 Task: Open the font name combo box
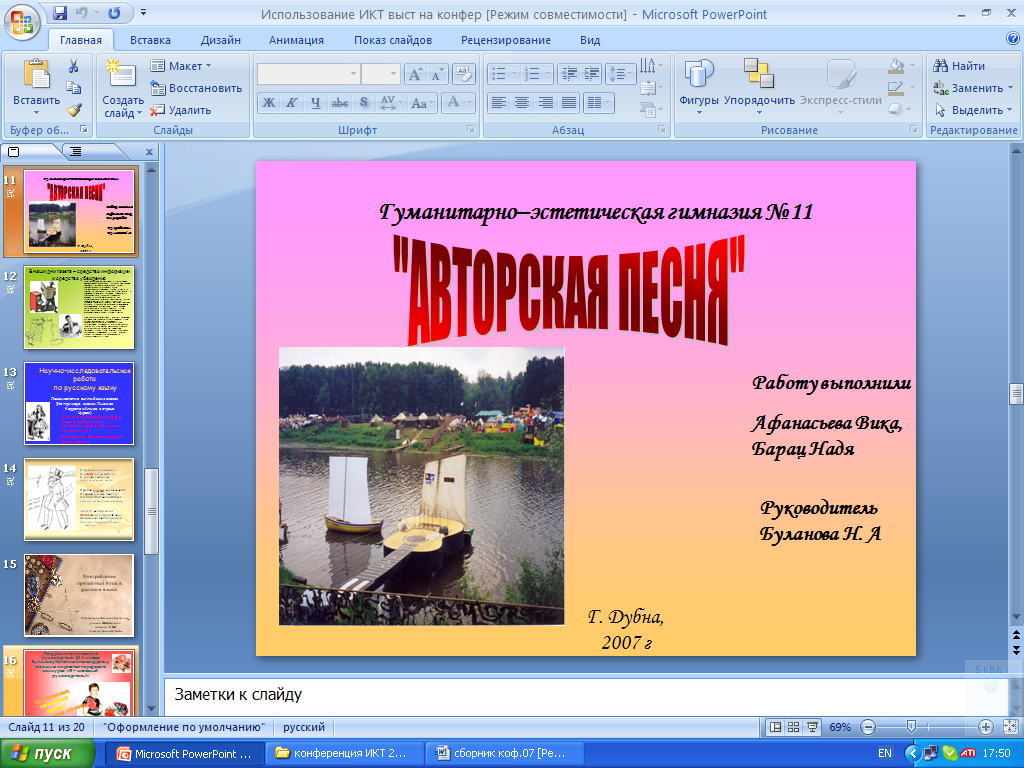pyautogui.click(x=308, y=74)
